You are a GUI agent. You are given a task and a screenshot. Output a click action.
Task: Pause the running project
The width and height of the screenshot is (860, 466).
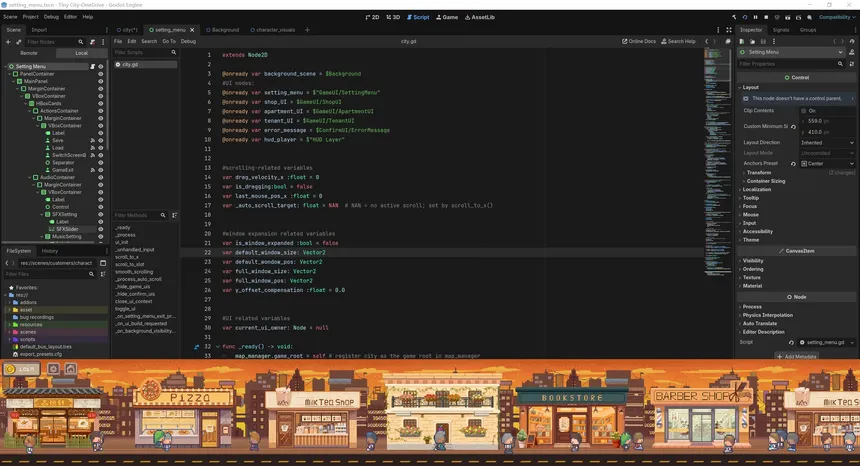(x=755, y=18)
